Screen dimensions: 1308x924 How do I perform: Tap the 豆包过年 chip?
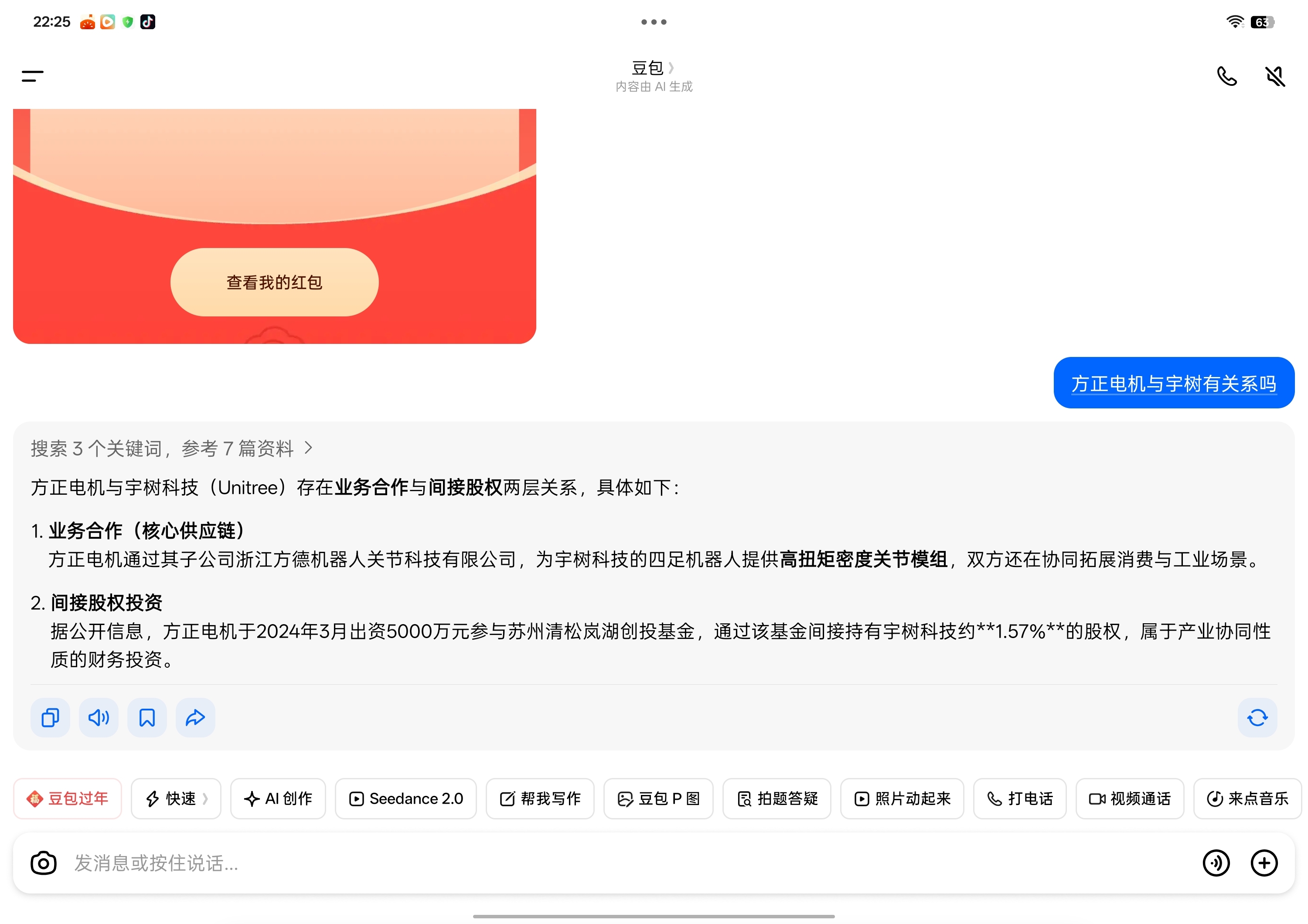tap(68, 799)
